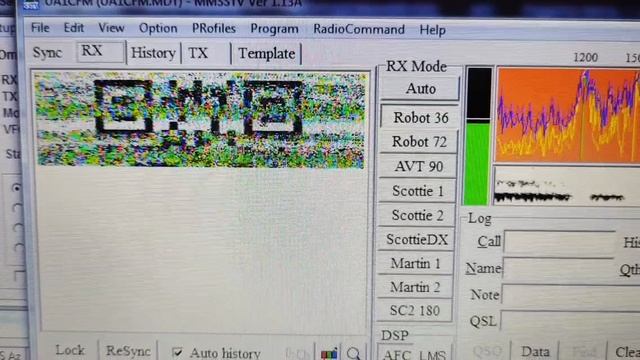The width and height of the screenshot is (640, 360).
Task: Click the magnifier zoom icon
Action: tap(353, 353)
